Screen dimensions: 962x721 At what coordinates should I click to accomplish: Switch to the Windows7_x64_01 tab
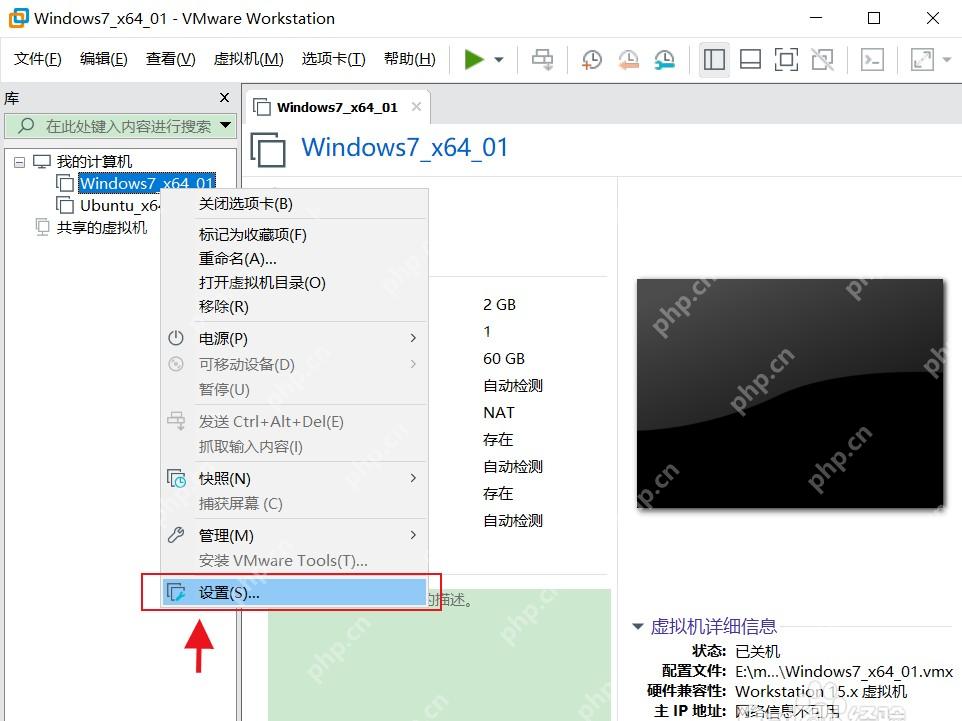[337, 107]
